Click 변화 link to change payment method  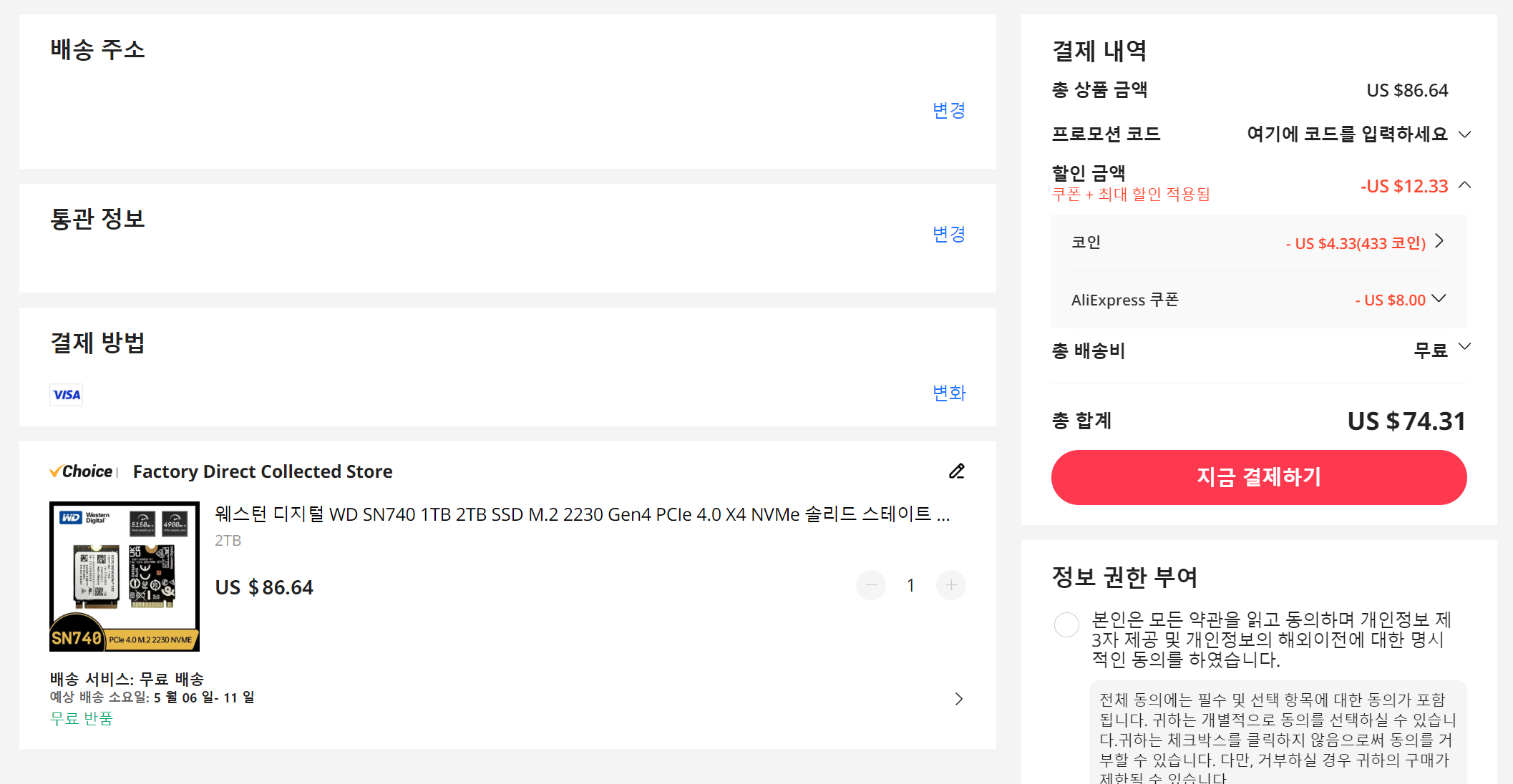click(949, 393)
